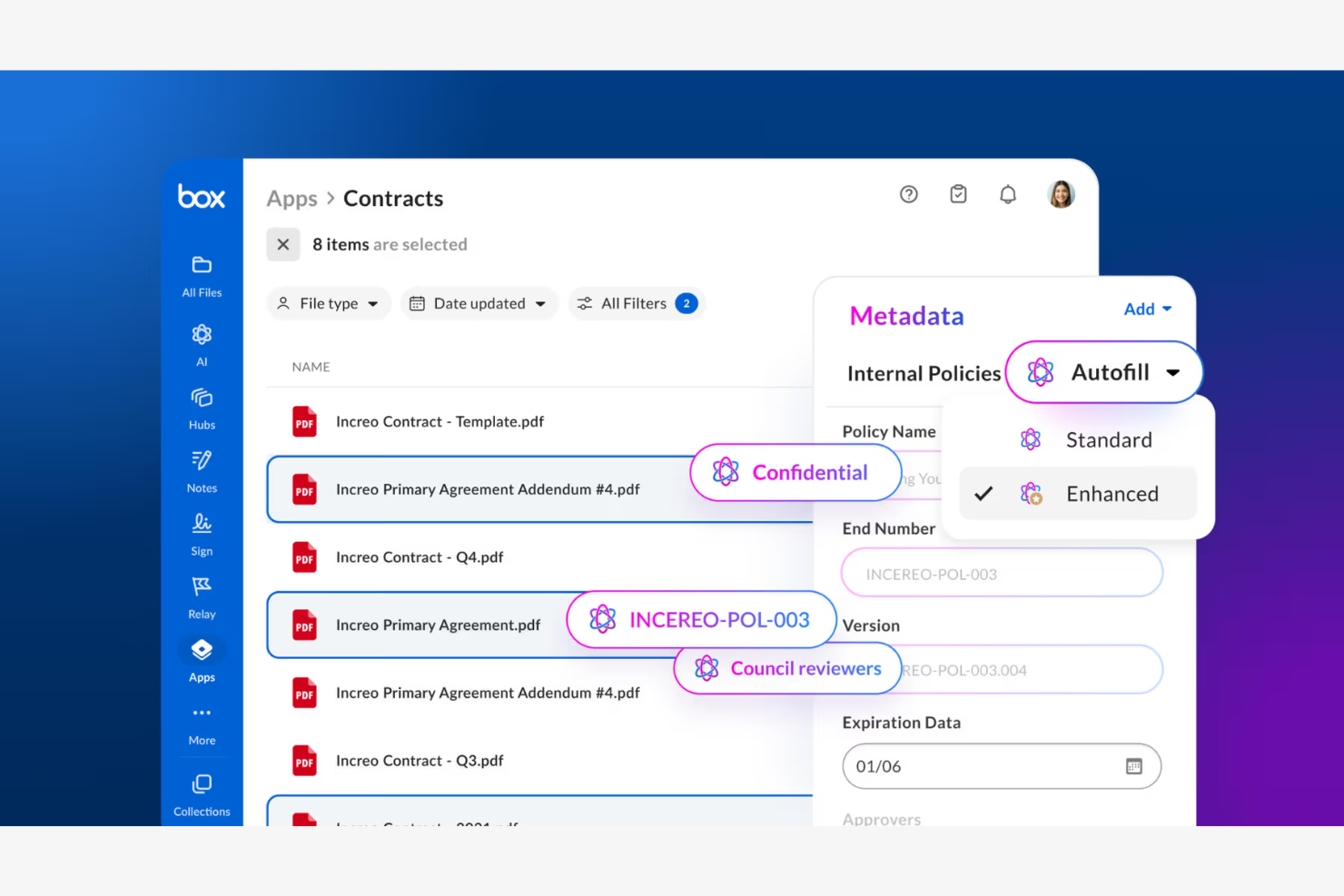
Task: Open All Filters with two active filters
Action: point(636,303)
